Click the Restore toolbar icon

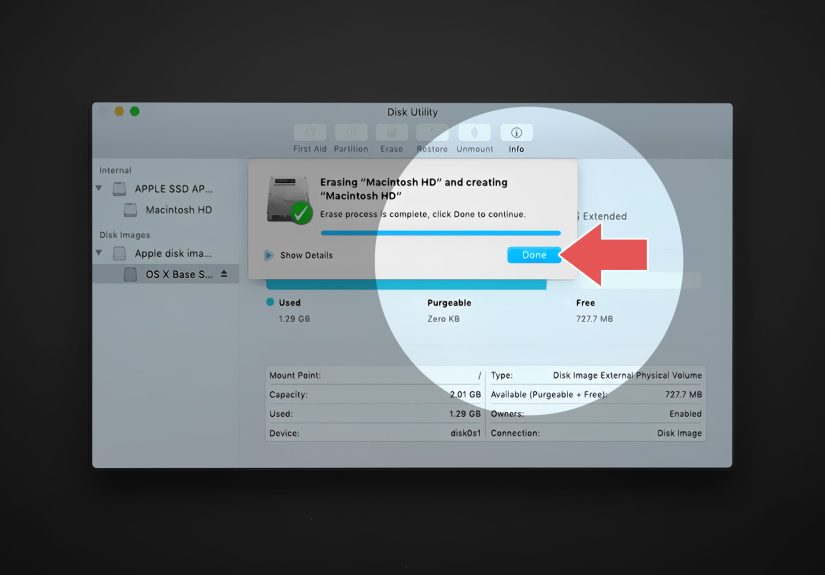point(432,133)
